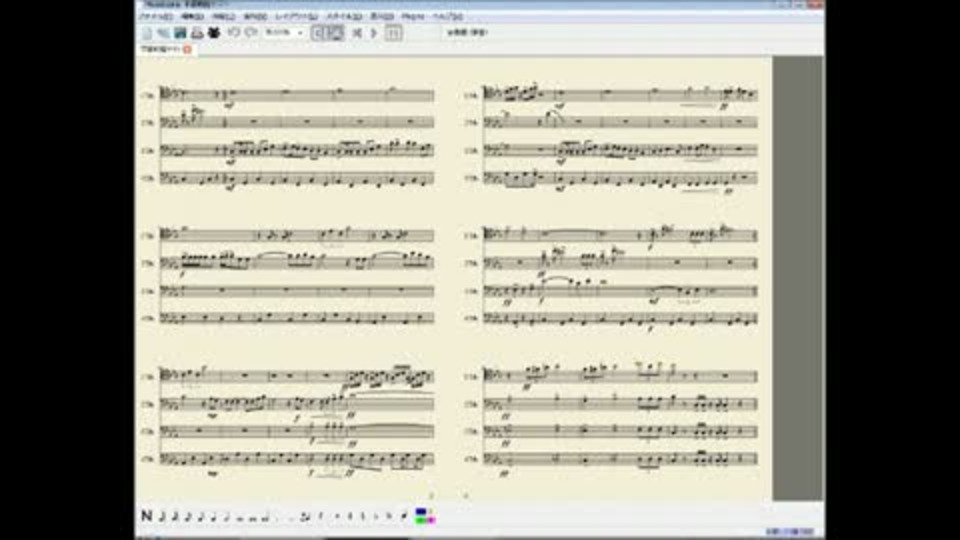The width and height of the screenshot is (960, 540).
Task: Redo the action via toolbar arrow
Action: click(251, 32)
